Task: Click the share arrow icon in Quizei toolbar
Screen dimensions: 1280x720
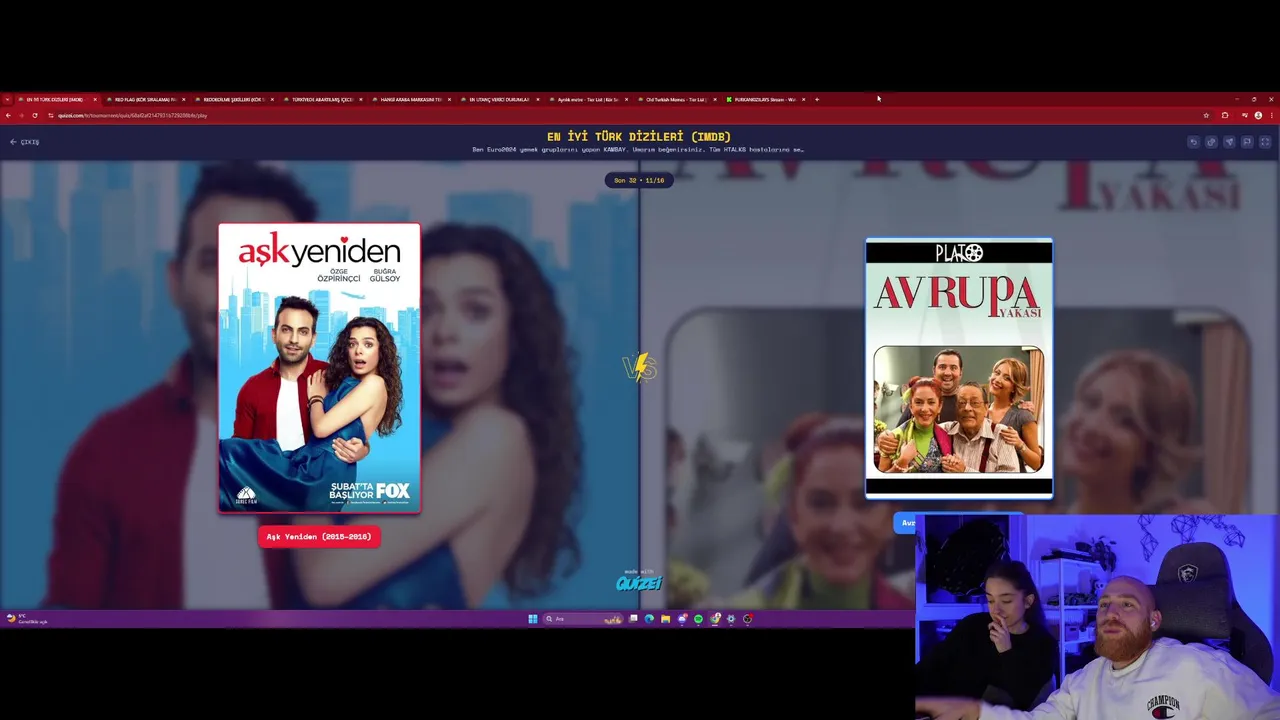Action: point(1229,142)
